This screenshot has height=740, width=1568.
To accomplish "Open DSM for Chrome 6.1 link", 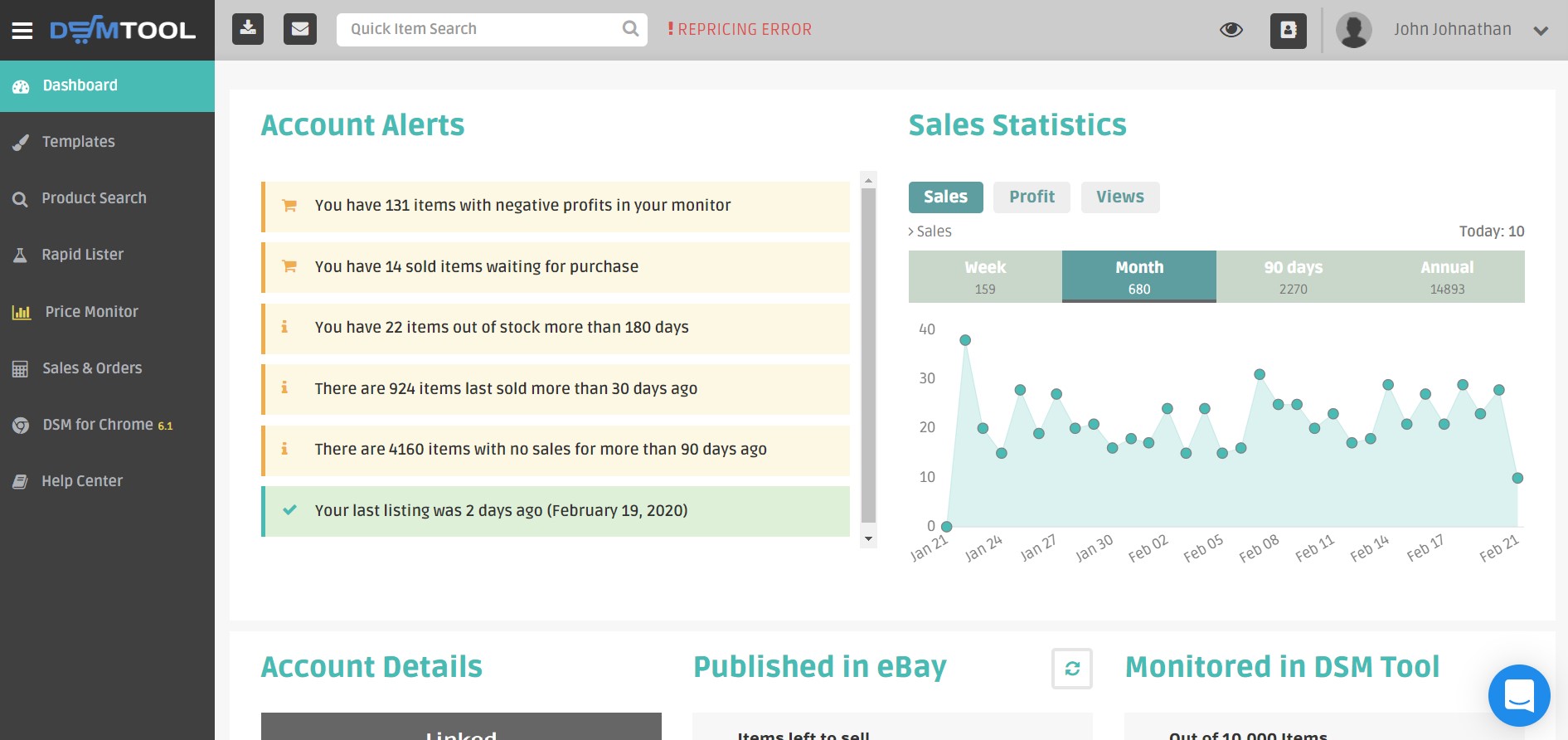I will click(x=107, y=425).
